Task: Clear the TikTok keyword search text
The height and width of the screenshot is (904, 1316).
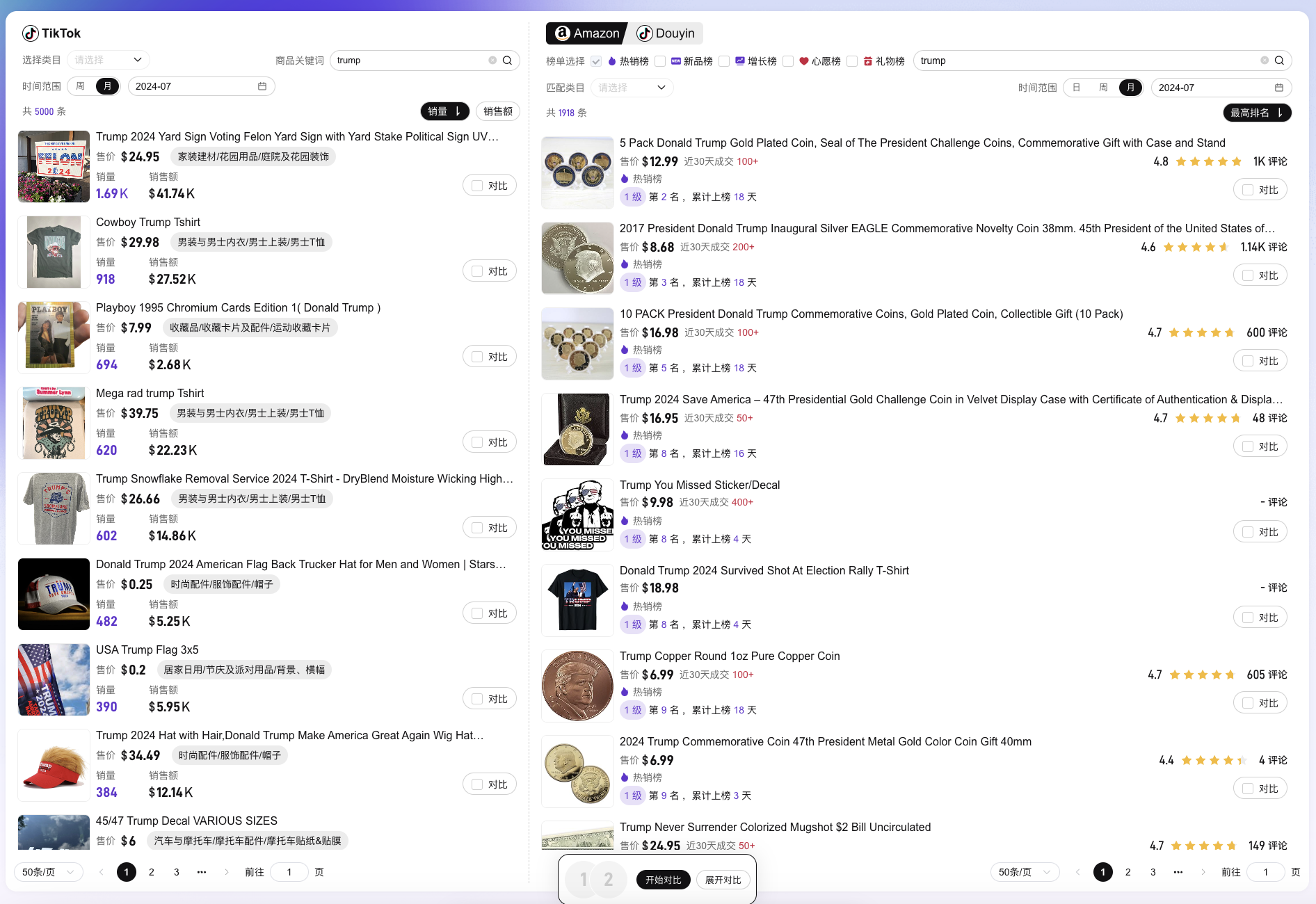Action: pos(492,60)
